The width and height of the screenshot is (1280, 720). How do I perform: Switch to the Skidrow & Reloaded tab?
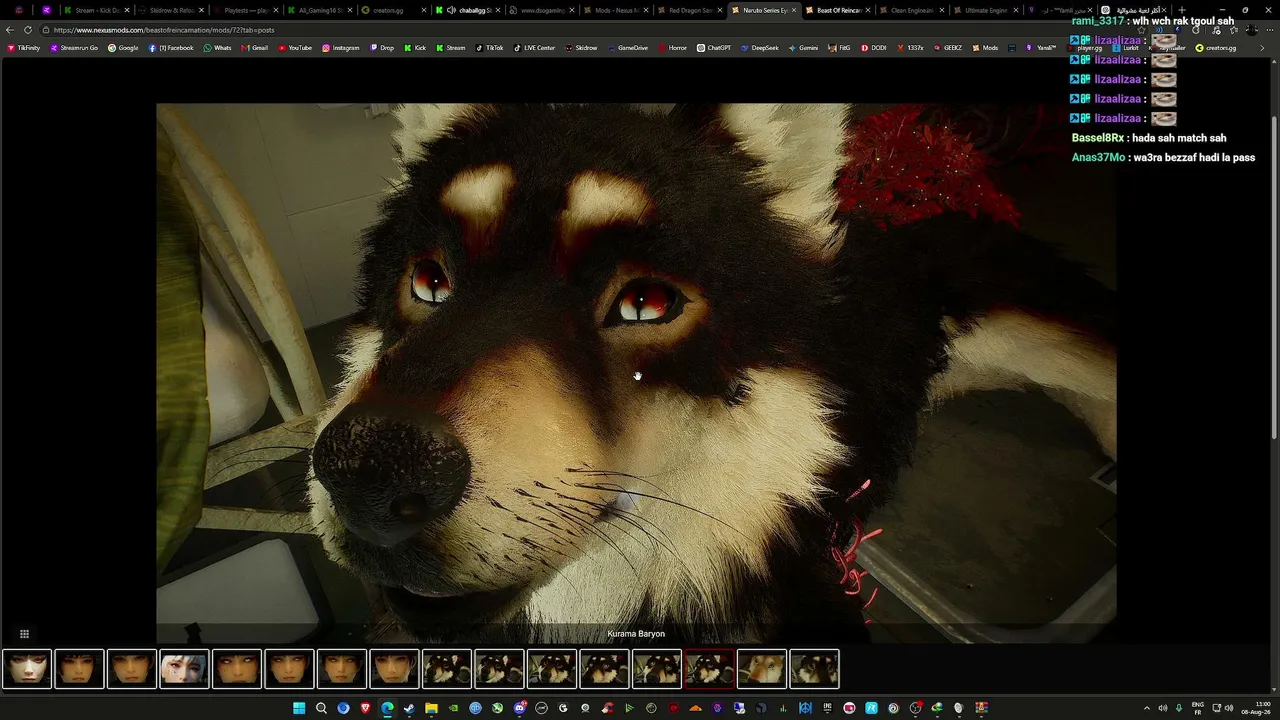171,10
